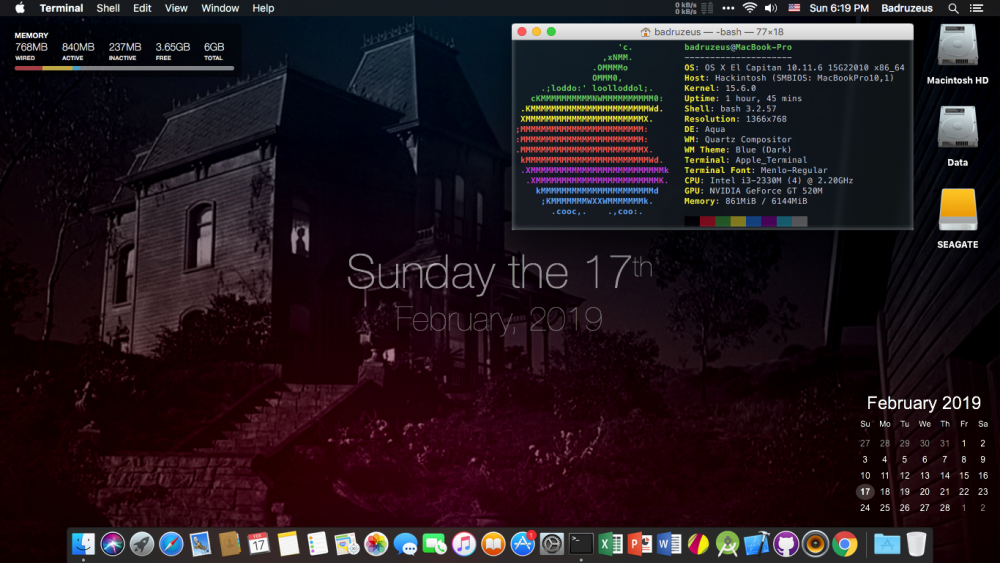Click the February 2019 calendar heading

coord(923,403)
